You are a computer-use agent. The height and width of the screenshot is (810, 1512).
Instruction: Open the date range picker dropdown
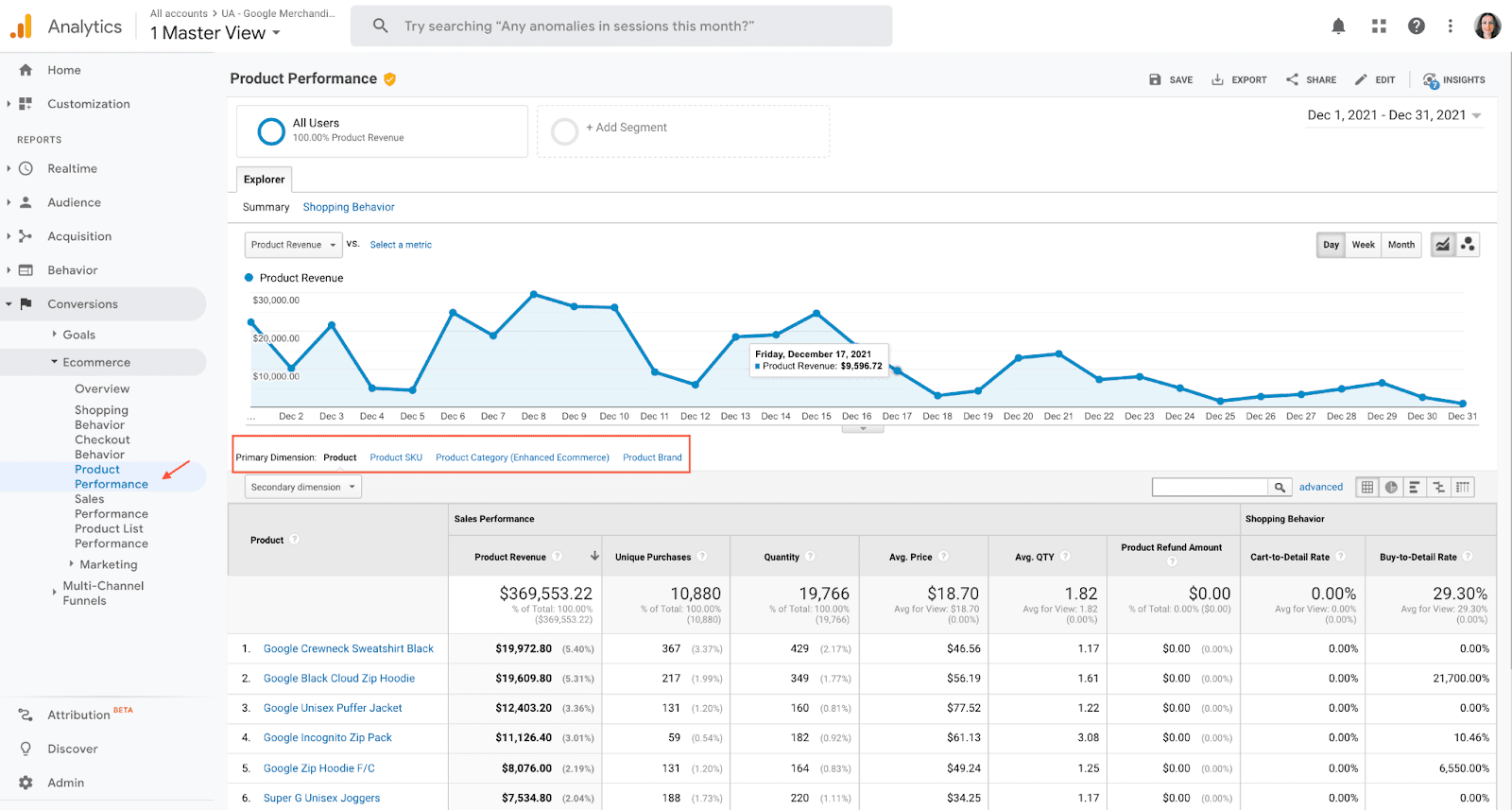(x=1395, y=115)
